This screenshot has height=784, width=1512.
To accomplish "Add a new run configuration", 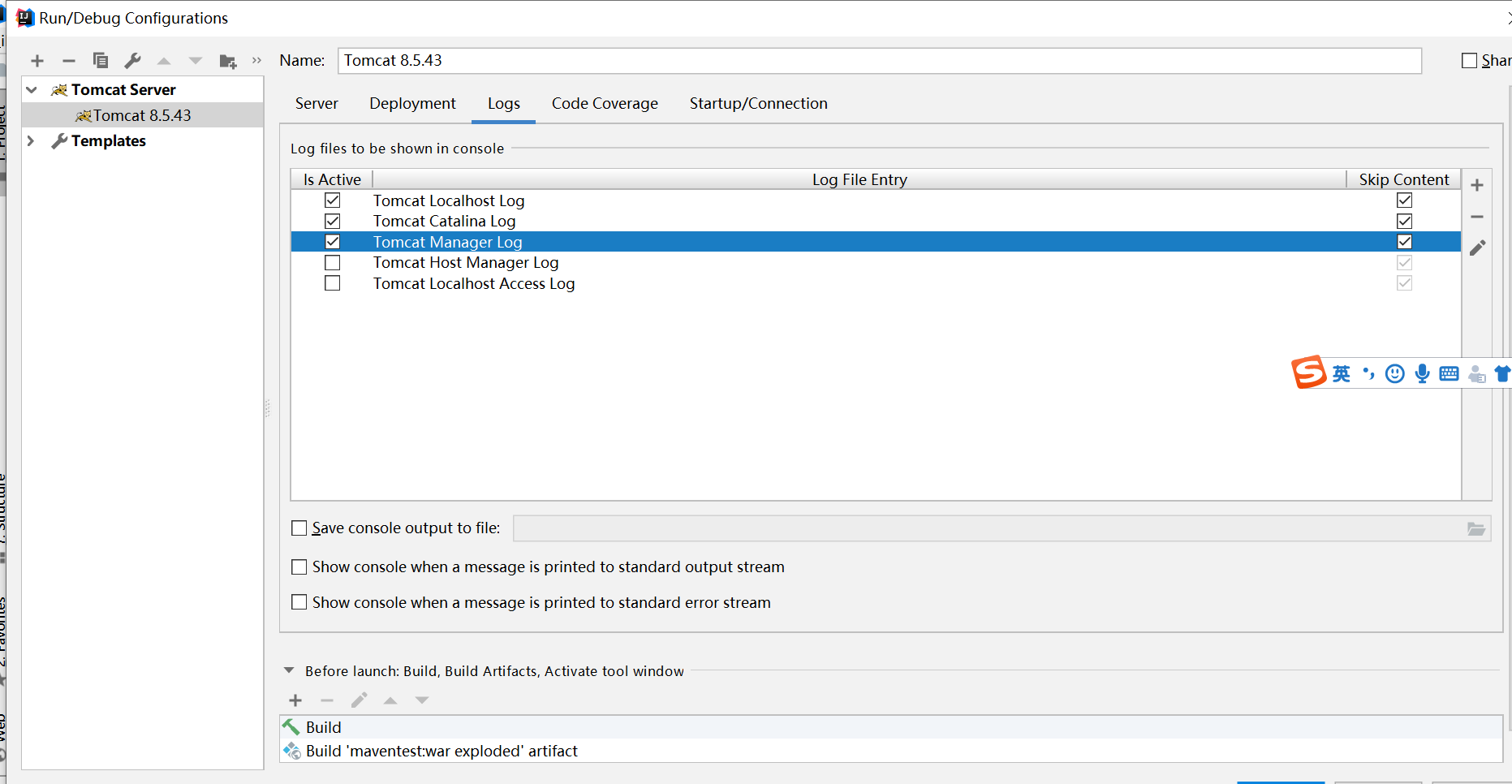I will [37, 60].
